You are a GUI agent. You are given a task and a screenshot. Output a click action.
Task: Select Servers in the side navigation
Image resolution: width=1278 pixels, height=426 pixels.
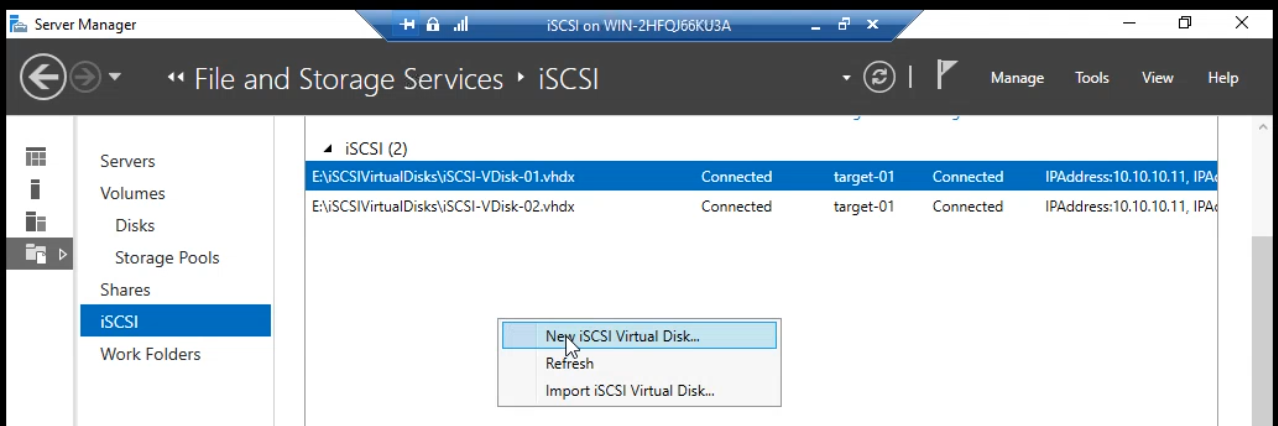127,161
